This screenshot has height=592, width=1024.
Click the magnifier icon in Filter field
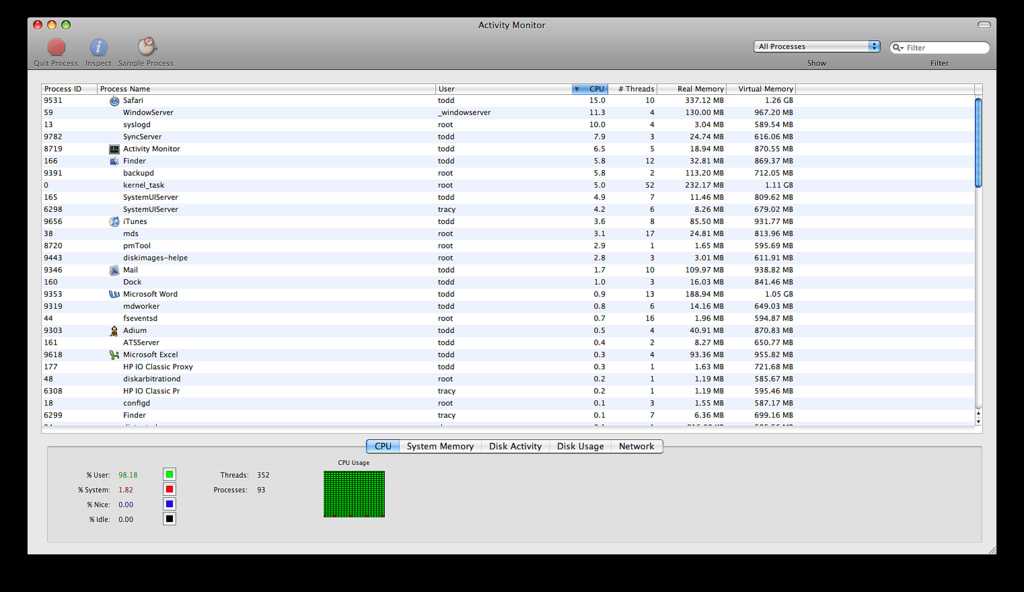click(898, 48)
